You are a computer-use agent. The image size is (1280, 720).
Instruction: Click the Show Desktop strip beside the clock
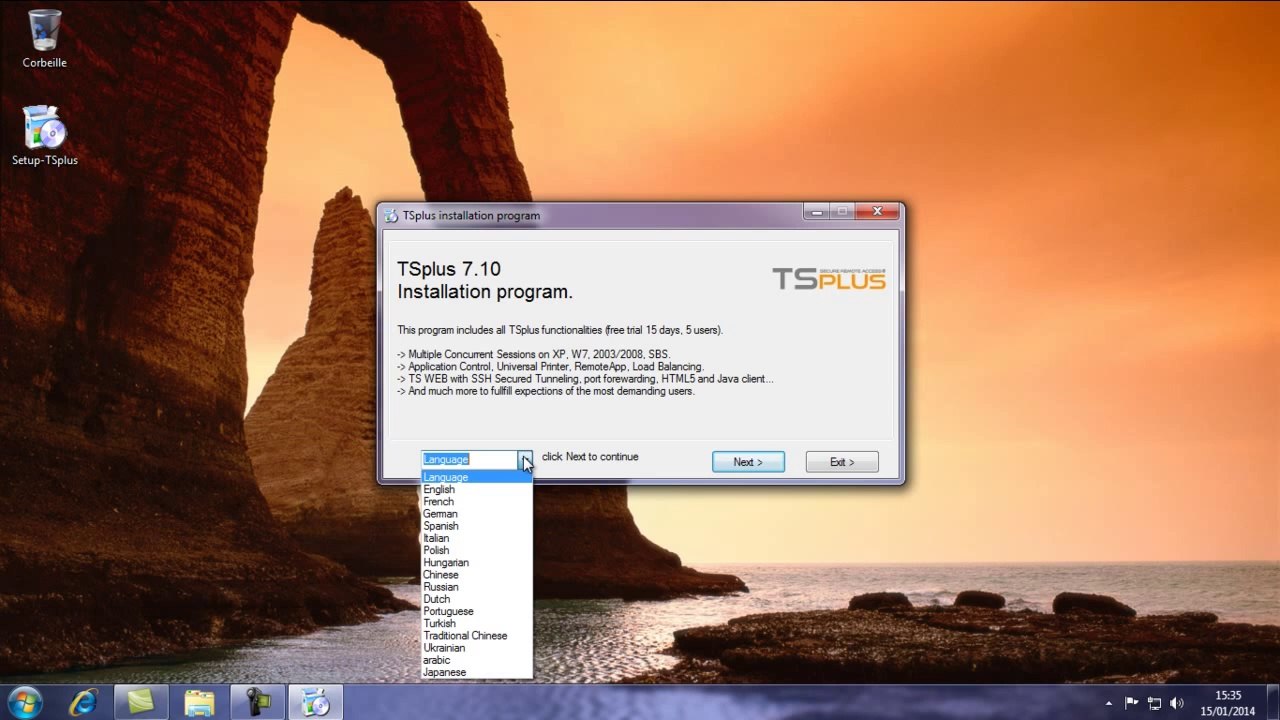1272,703
